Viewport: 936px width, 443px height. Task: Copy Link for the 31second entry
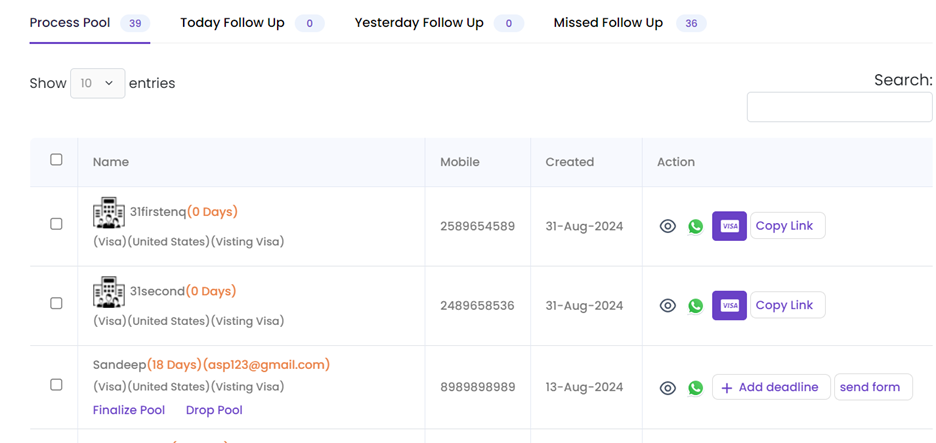pyautogui.click(x=788, y=305)
